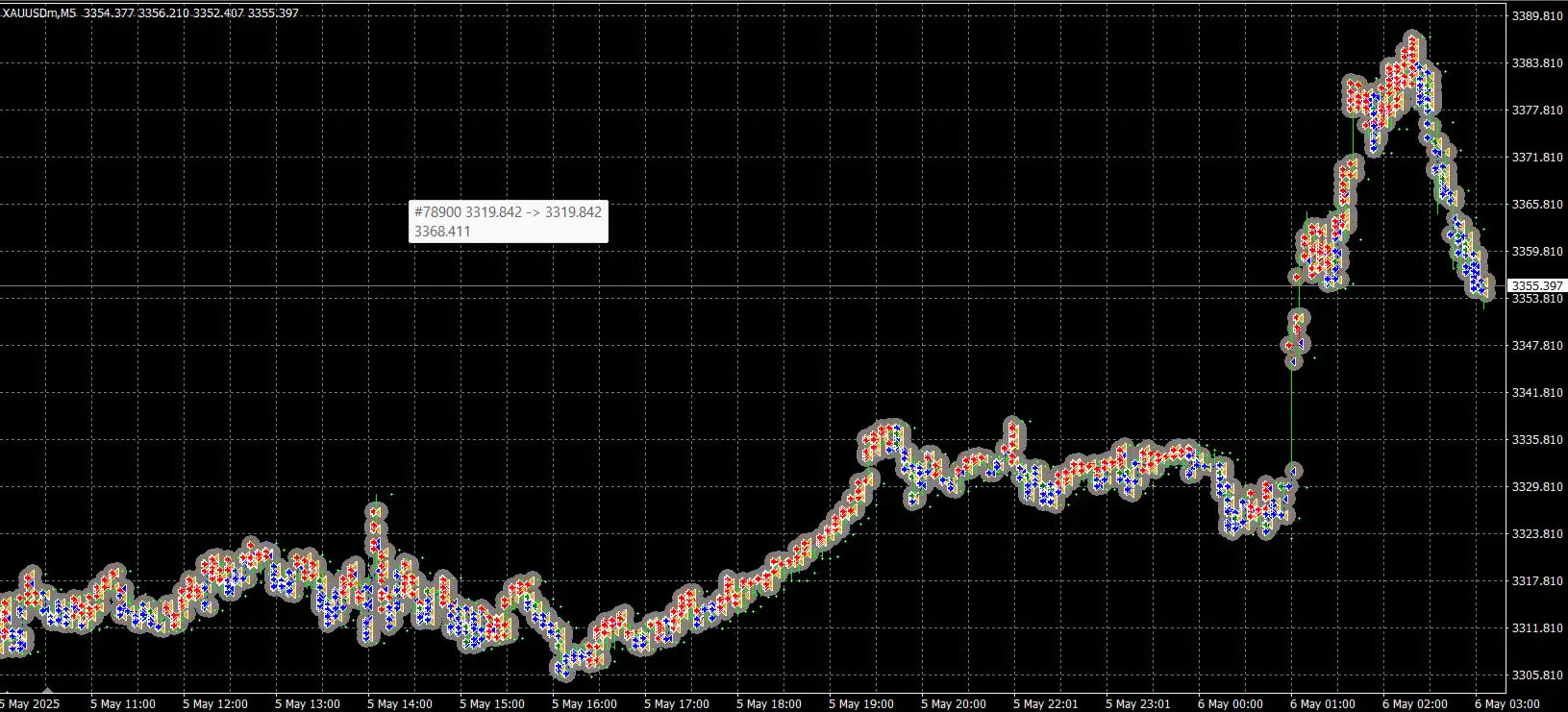Viewport: 1568px width, 712px height.
Task: Click the 3368.411 value in the tooltip
Action: (x=442, y=232)
